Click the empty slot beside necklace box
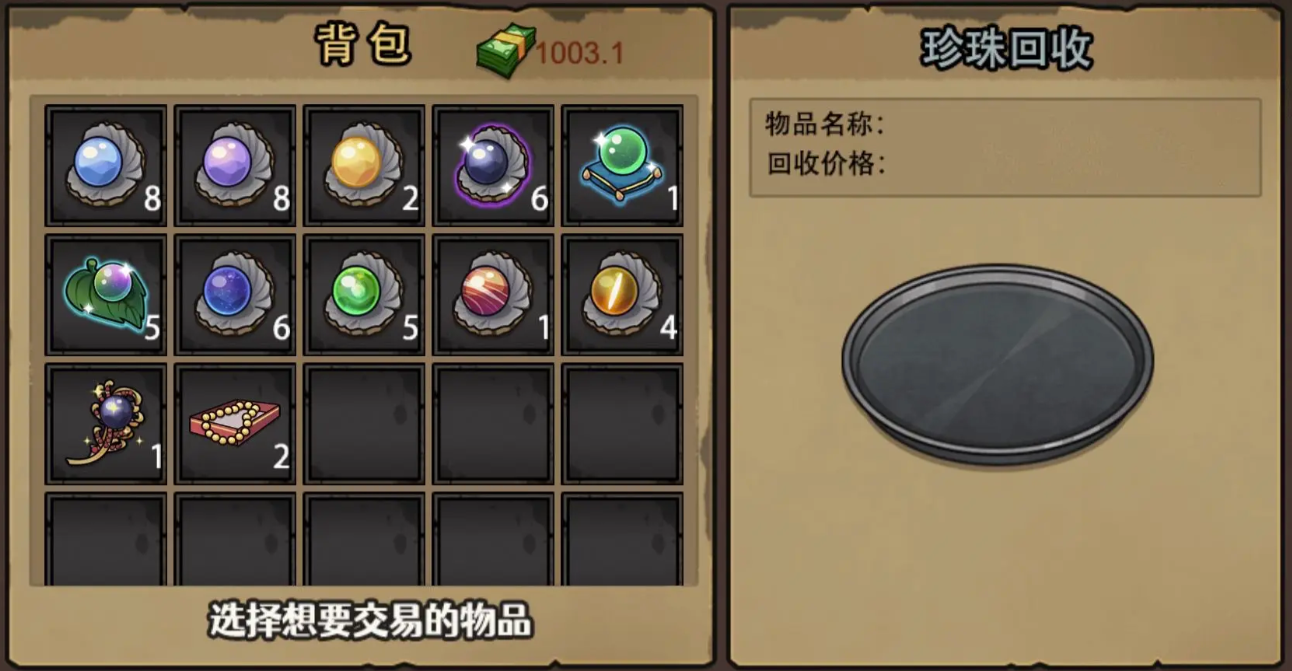The height and width of the screenshot is (671, 1292). [x=364, y=424]
